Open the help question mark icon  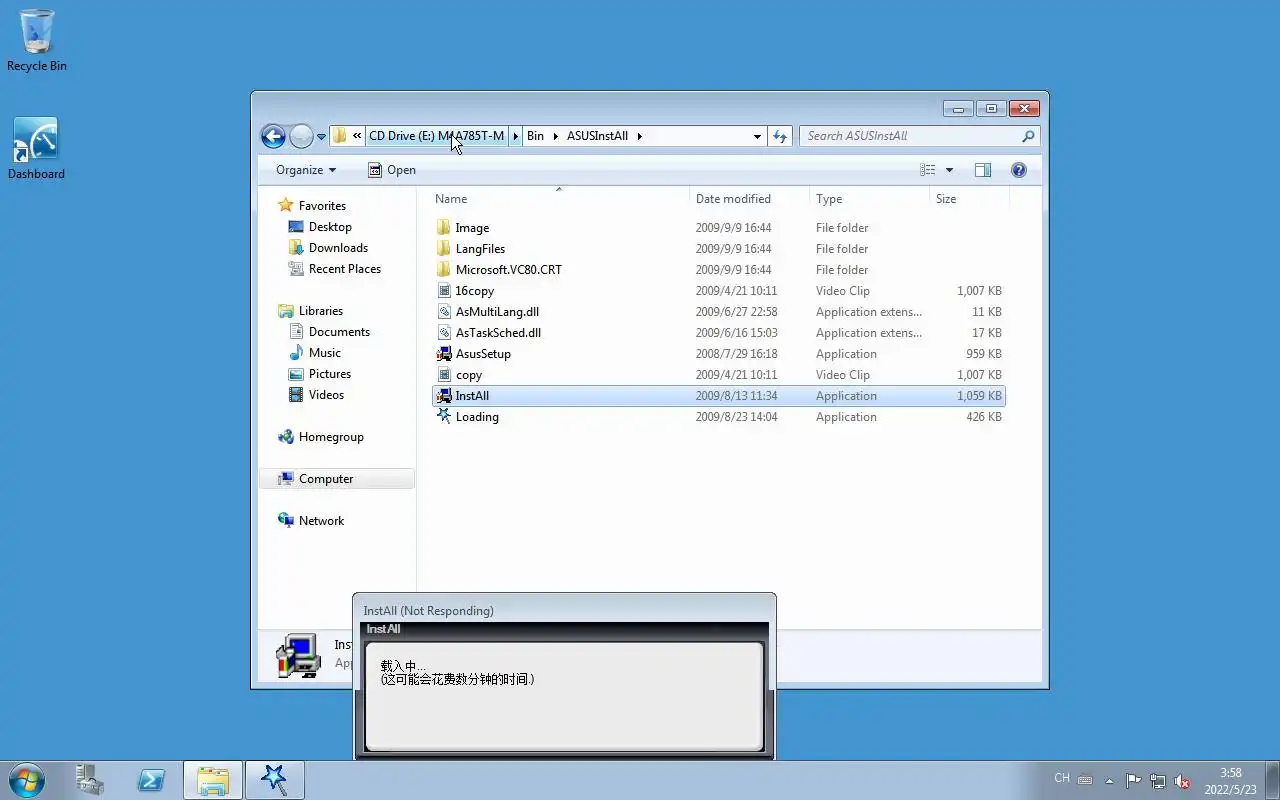pos(1019,170)
